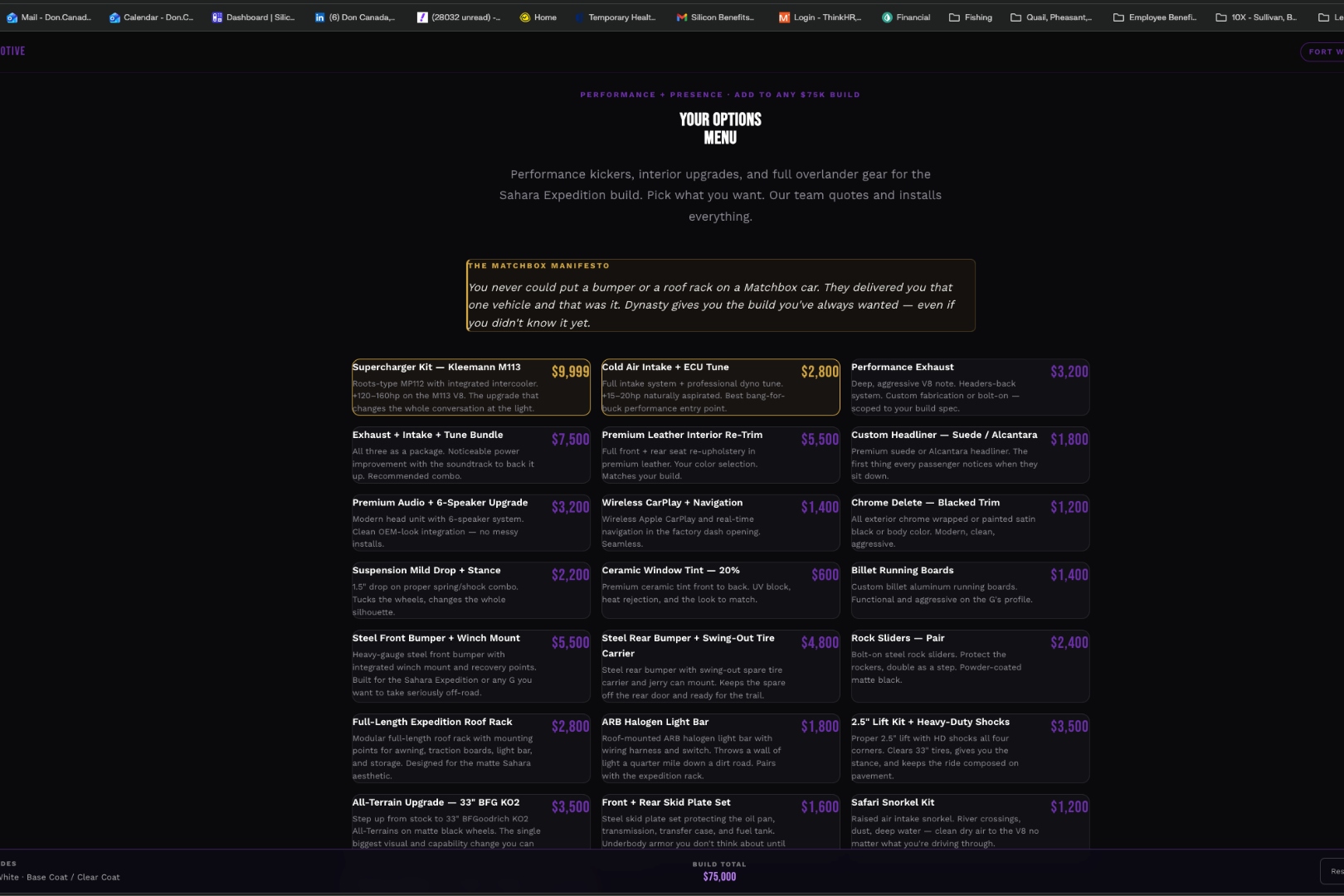Viewport: 1344px width, 896px height.
Task: Open the Fishing bookmarks folder
Action: (971, 17)
